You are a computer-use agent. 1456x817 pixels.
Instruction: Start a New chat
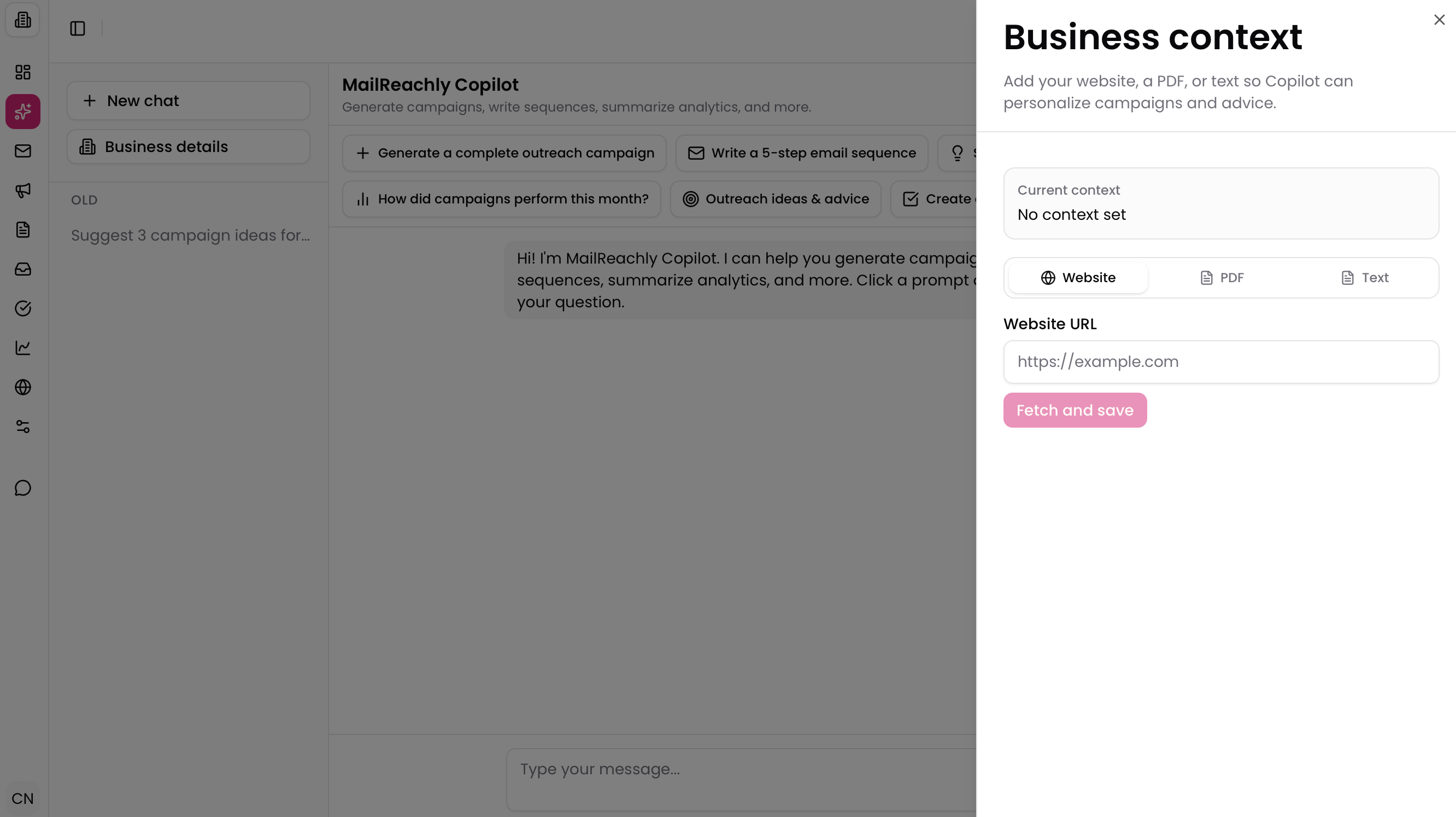click(187, 100)
